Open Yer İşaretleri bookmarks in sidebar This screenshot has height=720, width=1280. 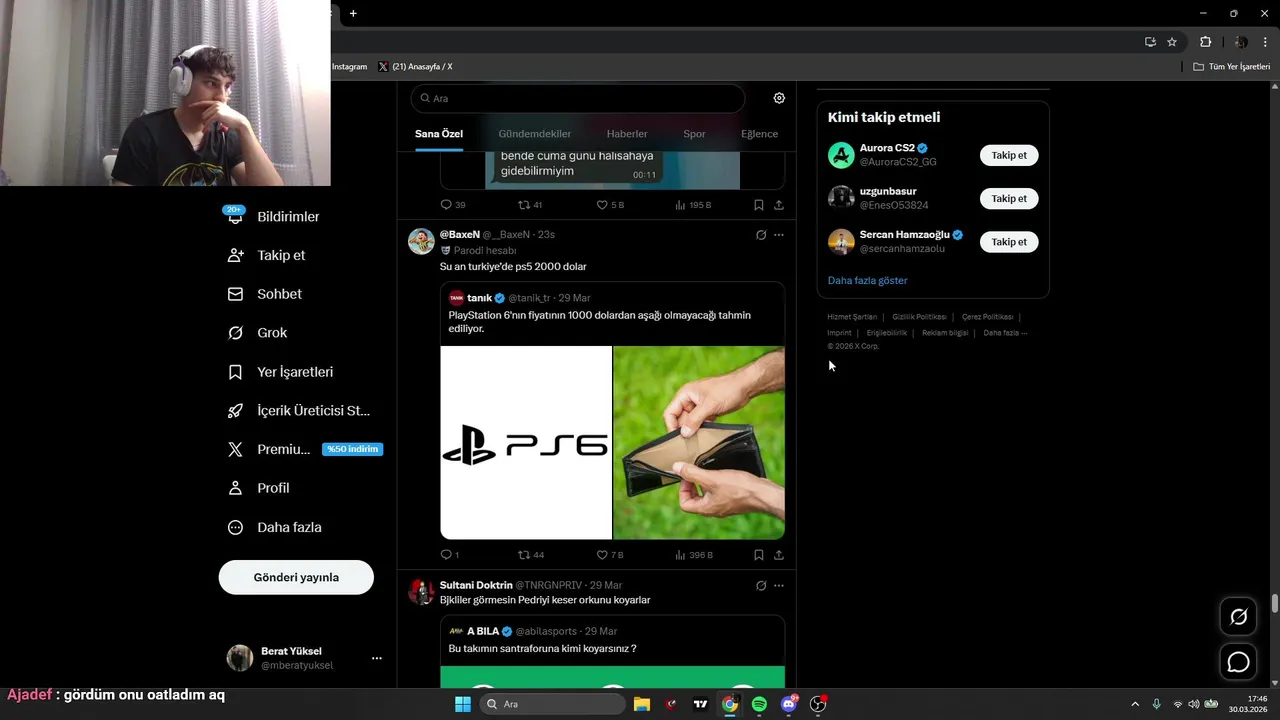tap(281, 372)
